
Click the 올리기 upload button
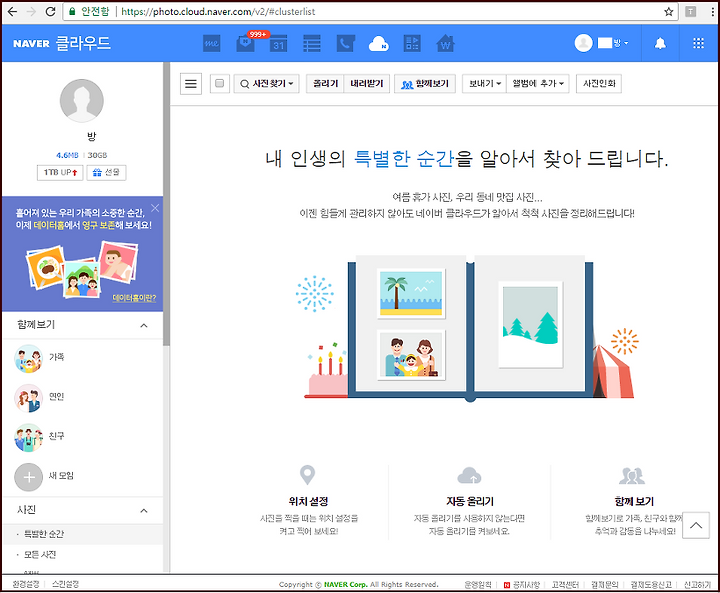(325, 84)
